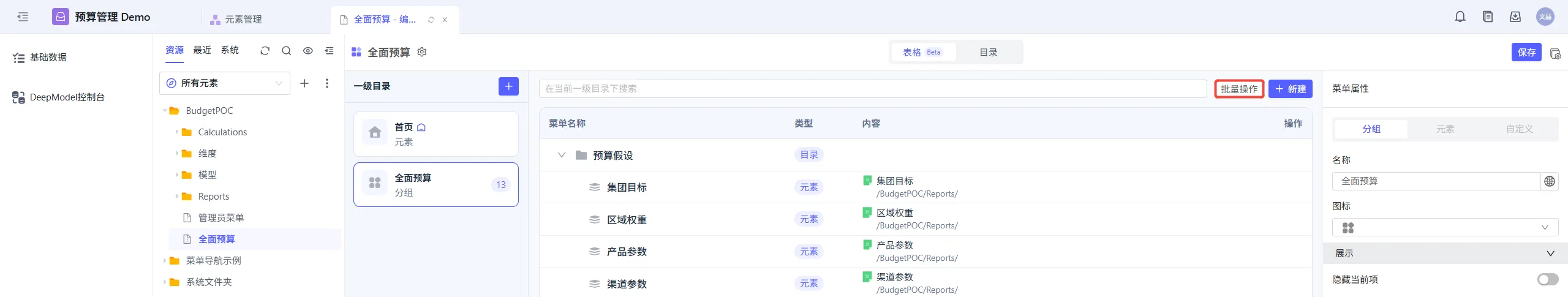Screen dimensions: 1568x297
Task: Click the 元素 tag in 区域权重 row
Action: point(809,219)
